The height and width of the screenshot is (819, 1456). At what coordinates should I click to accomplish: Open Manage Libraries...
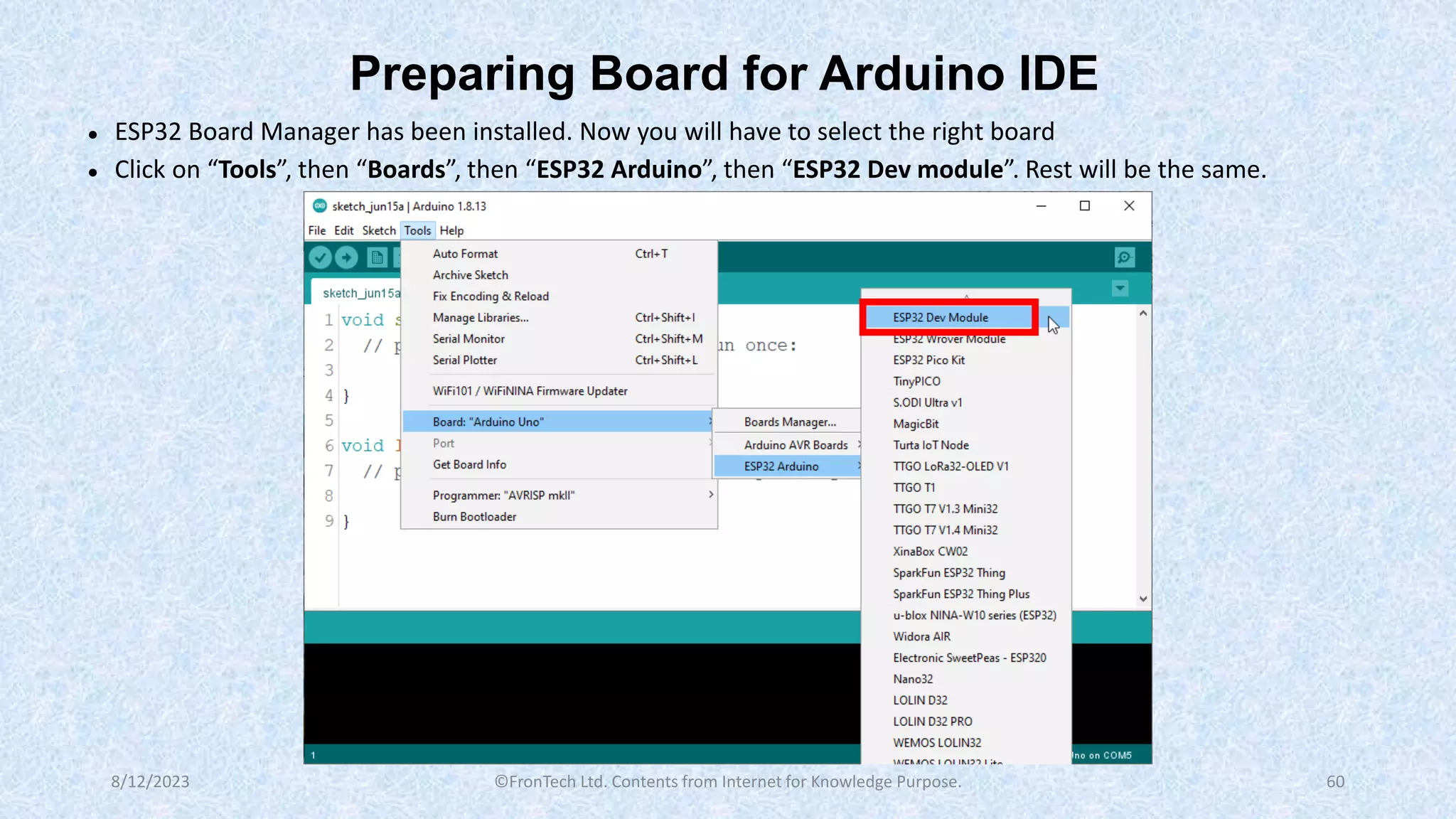tap(560, 318)
